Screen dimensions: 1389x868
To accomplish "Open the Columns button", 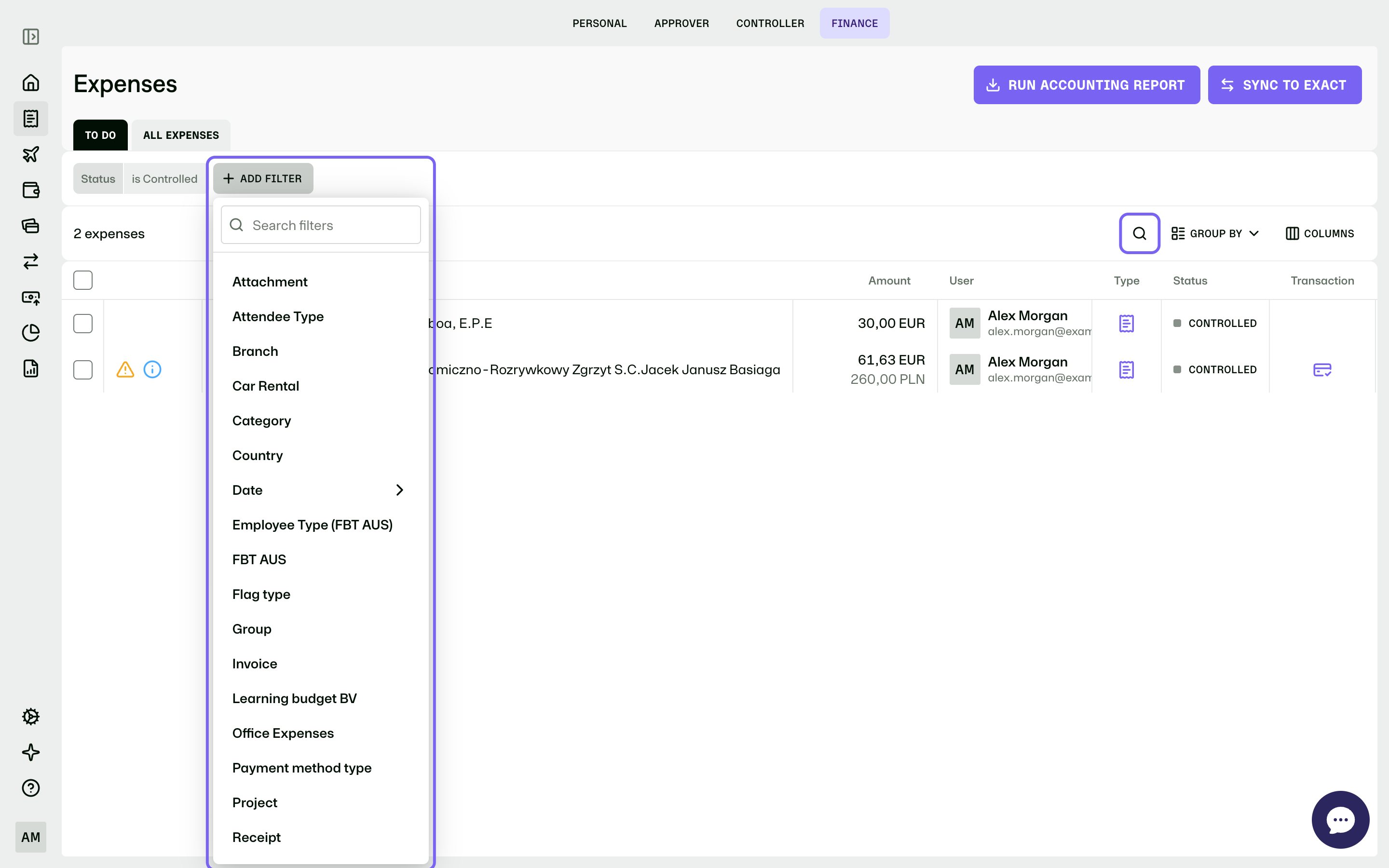I will (x=1320, y=233).
